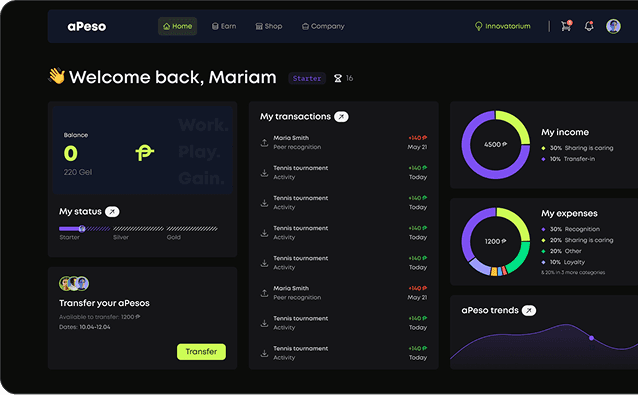
Task: Open the notifications bell
Action: (589, 26)
